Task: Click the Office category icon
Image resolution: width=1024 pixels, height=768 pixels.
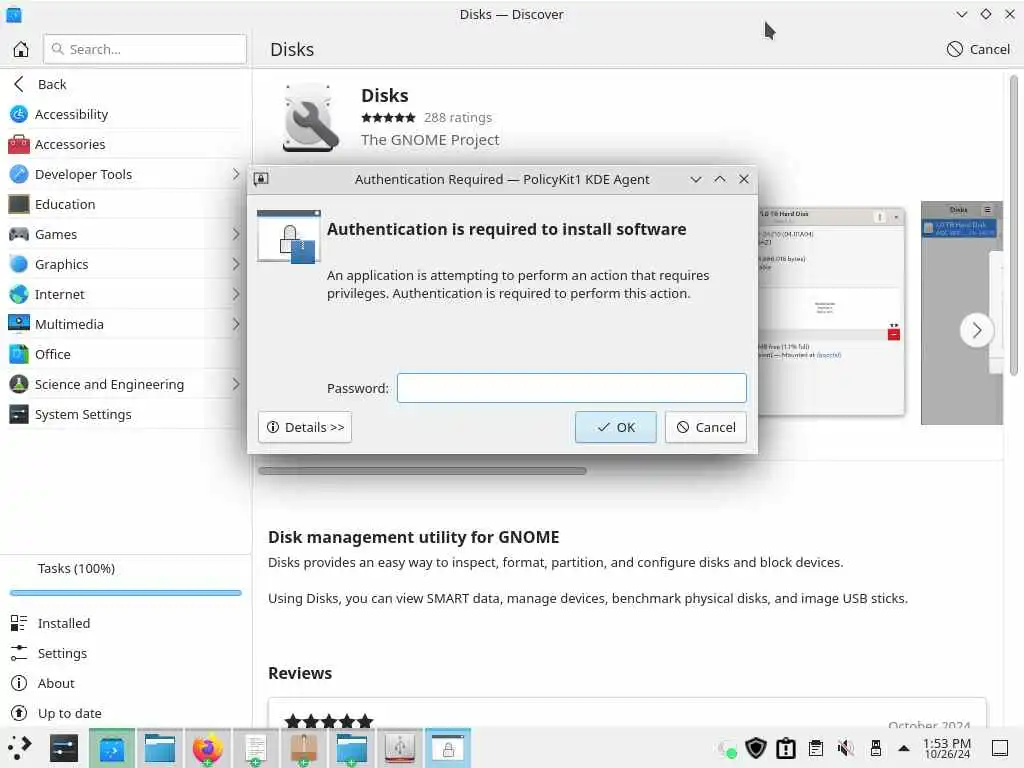Action: coord(19,354)
